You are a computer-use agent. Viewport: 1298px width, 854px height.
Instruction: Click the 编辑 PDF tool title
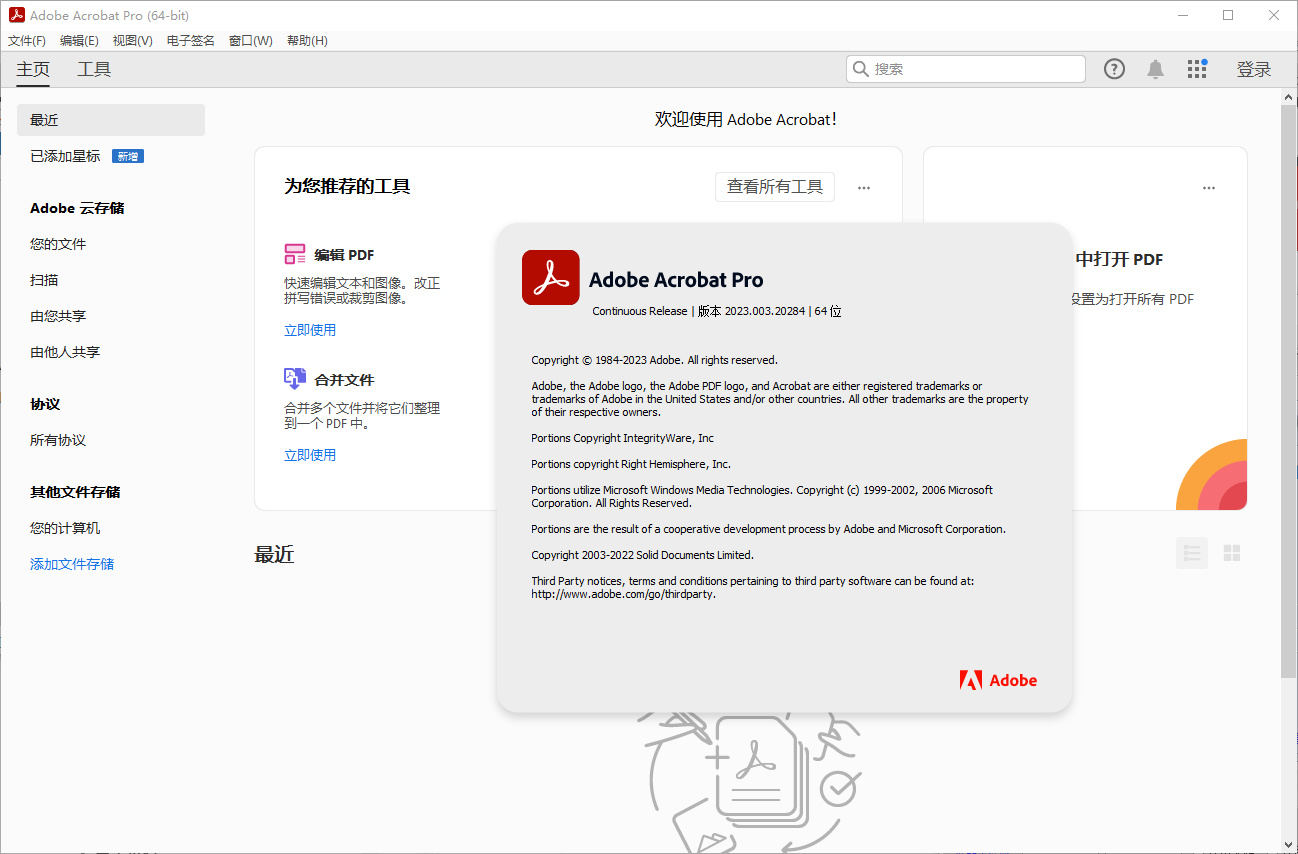pos(344,255)
